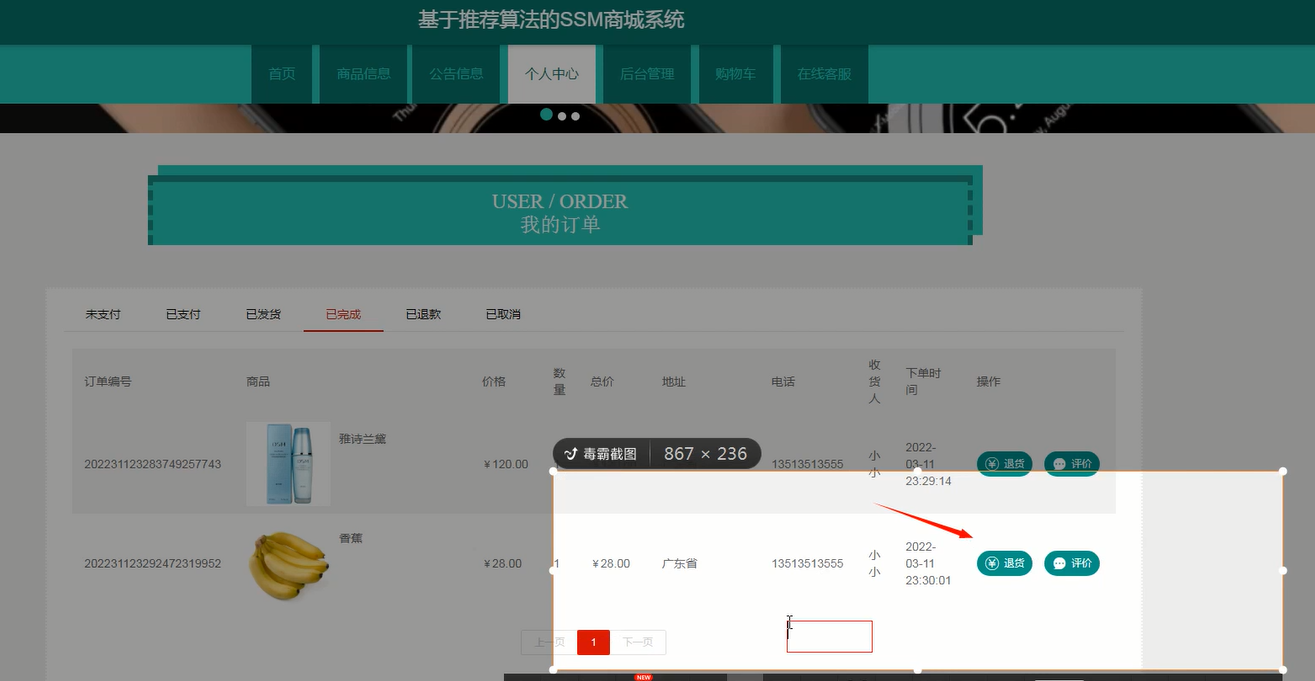Click the 操作 column header
The width and height of the screenshot is (1315, 681).
coord(988,382)
